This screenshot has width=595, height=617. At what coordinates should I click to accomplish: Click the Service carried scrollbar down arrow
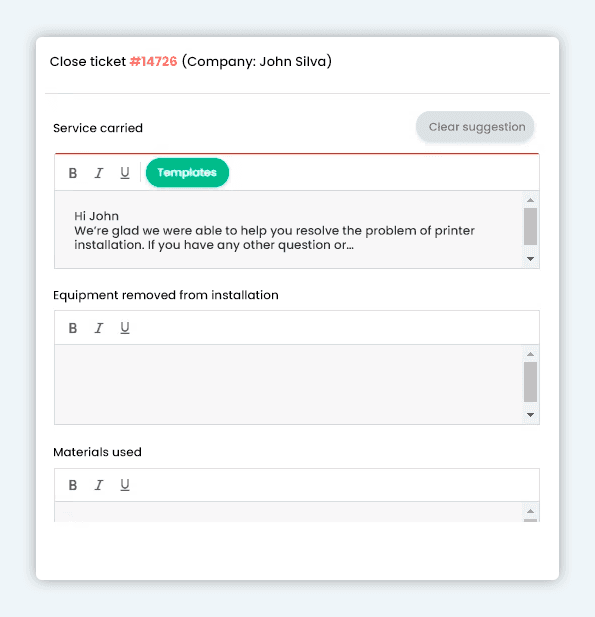pyautogui.click(x=530, y=259)
